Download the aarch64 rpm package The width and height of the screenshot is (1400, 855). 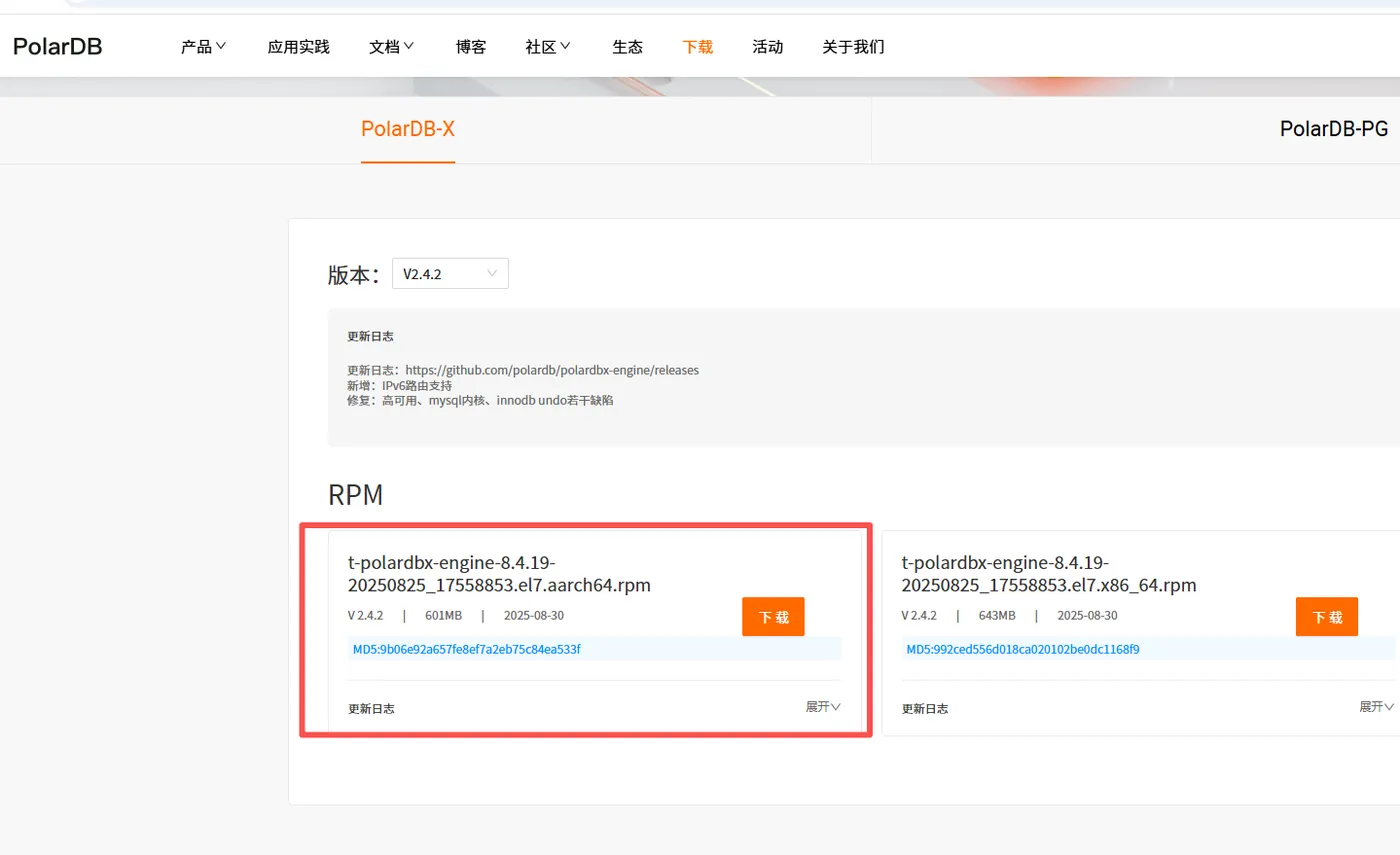[x=773, y=617]
